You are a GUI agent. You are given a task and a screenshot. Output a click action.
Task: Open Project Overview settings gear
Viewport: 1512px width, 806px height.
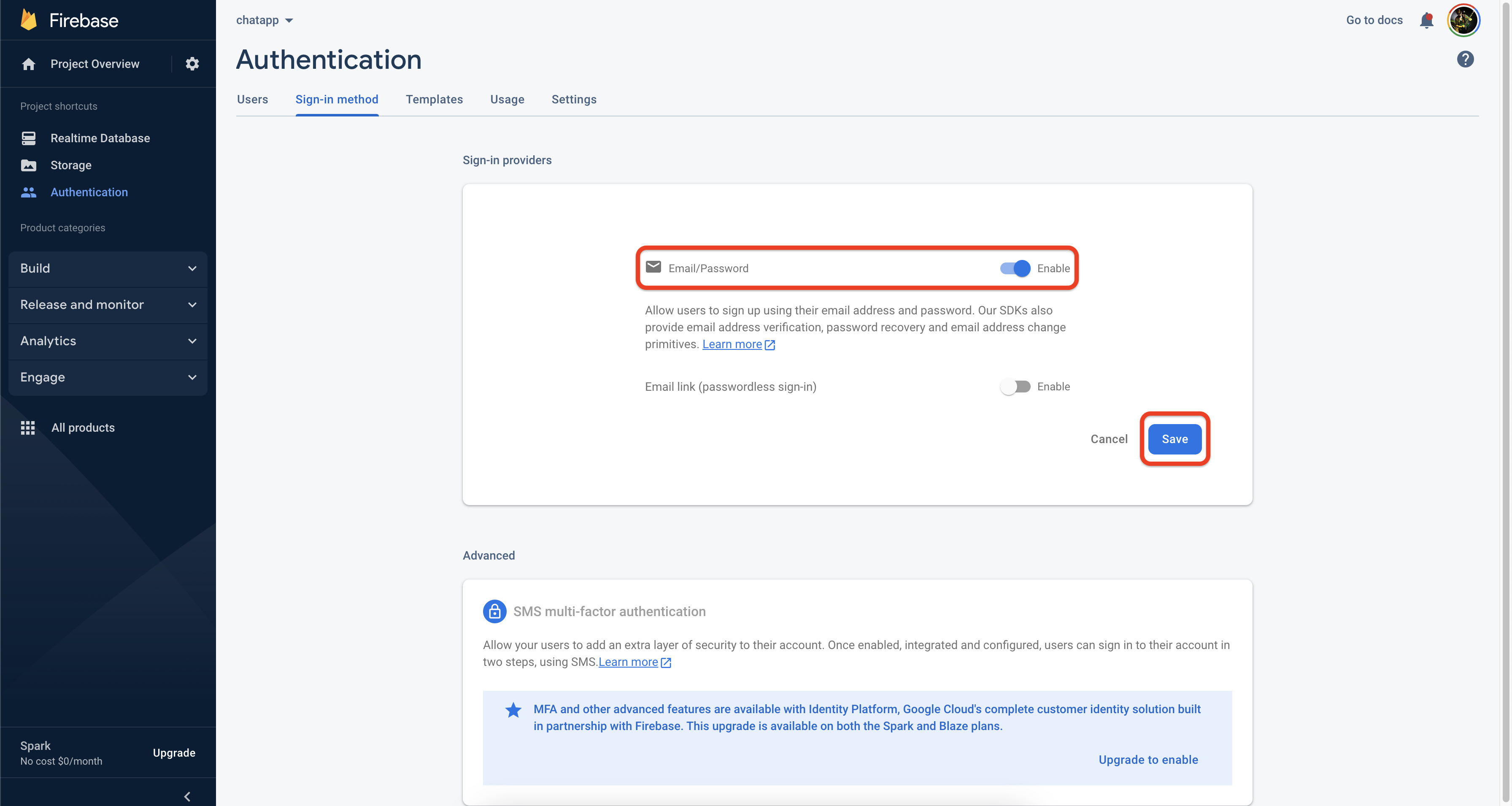click(192, 64)
